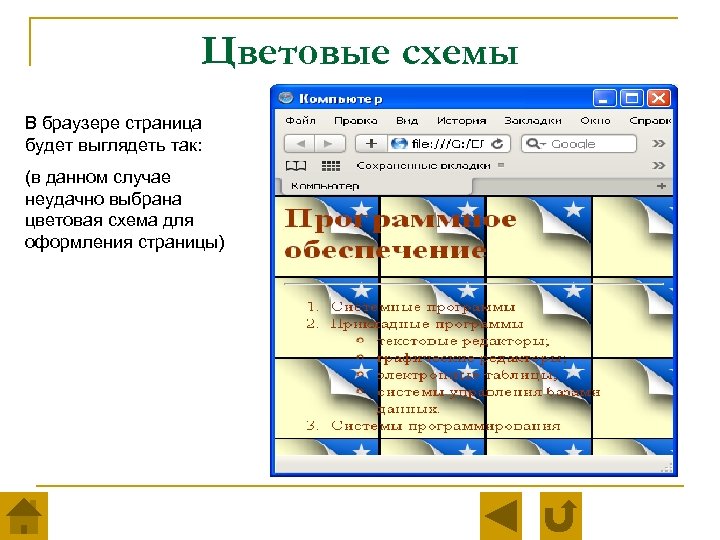Image resolution: width=720 pixels, height=540 pixels.
Task: Click the heading Программное обеспечение
Action: pyautogui.click(x=399, y=234)
